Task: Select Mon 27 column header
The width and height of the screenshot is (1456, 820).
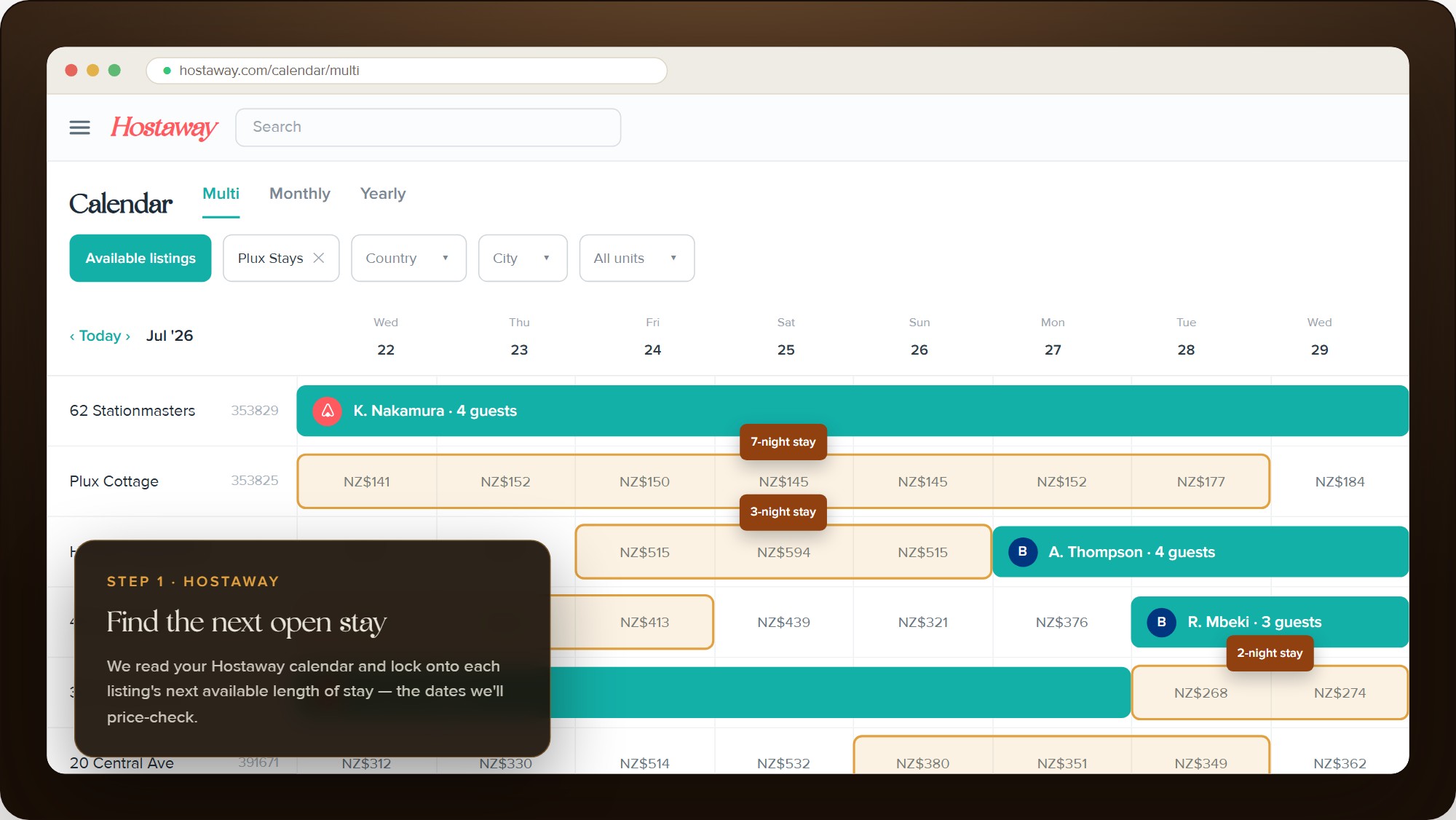Action: coord(1053,337)
